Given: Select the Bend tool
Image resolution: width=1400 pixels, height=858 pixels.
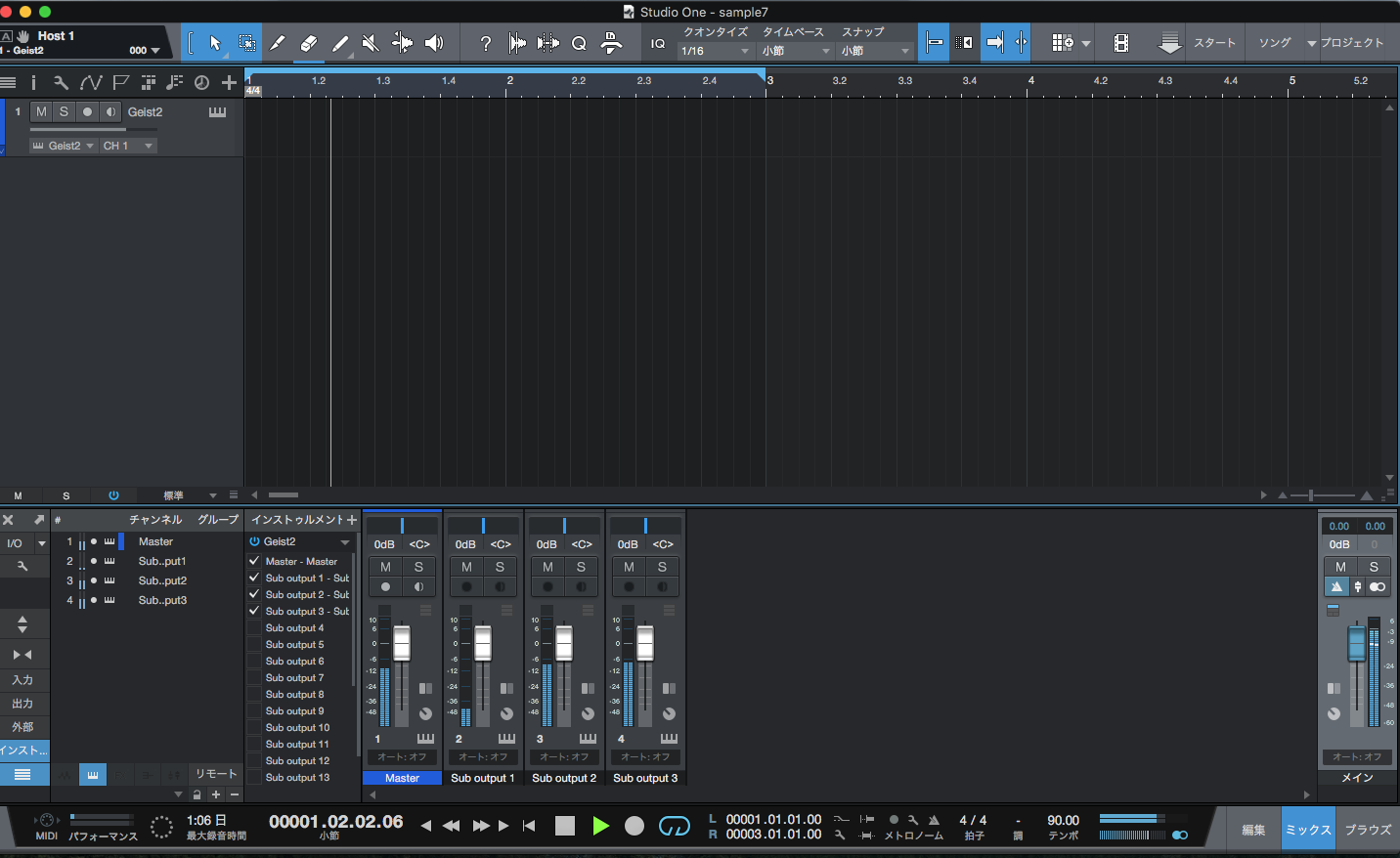Looking at the screenshot, I should click(402, 43).
